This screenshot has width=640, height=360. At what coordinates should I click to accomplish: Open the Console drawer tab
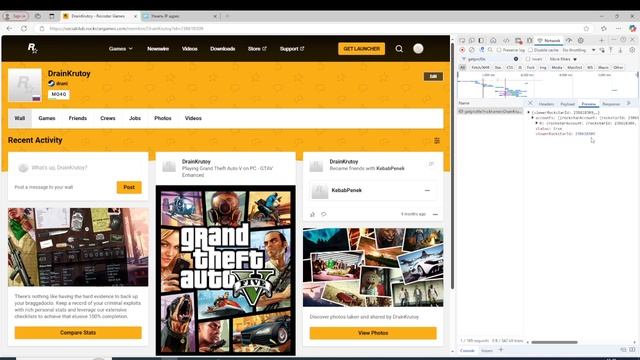(x=467, y=351)
